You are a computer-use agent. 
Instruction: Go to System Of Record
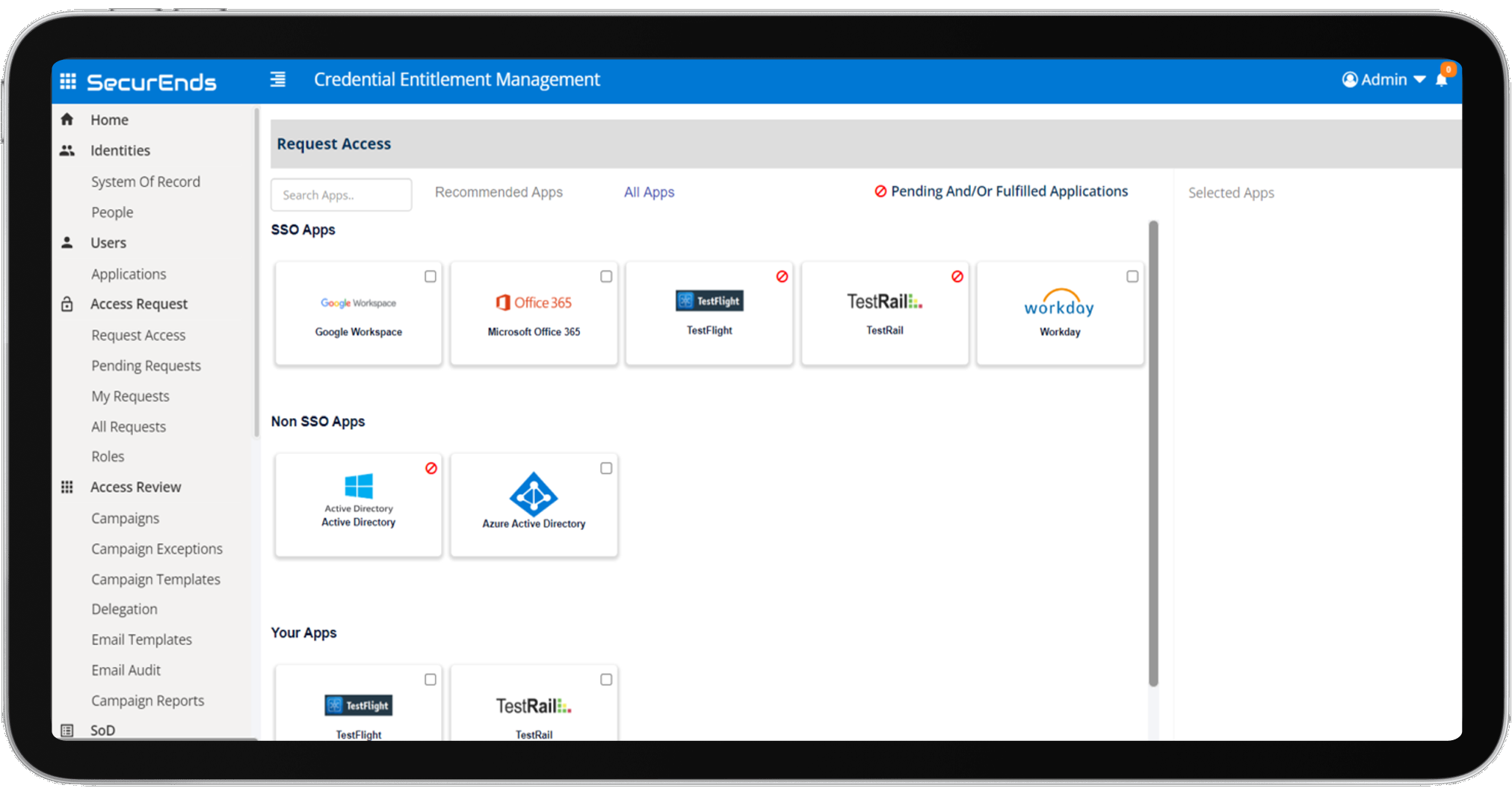[x=146, y=182]
